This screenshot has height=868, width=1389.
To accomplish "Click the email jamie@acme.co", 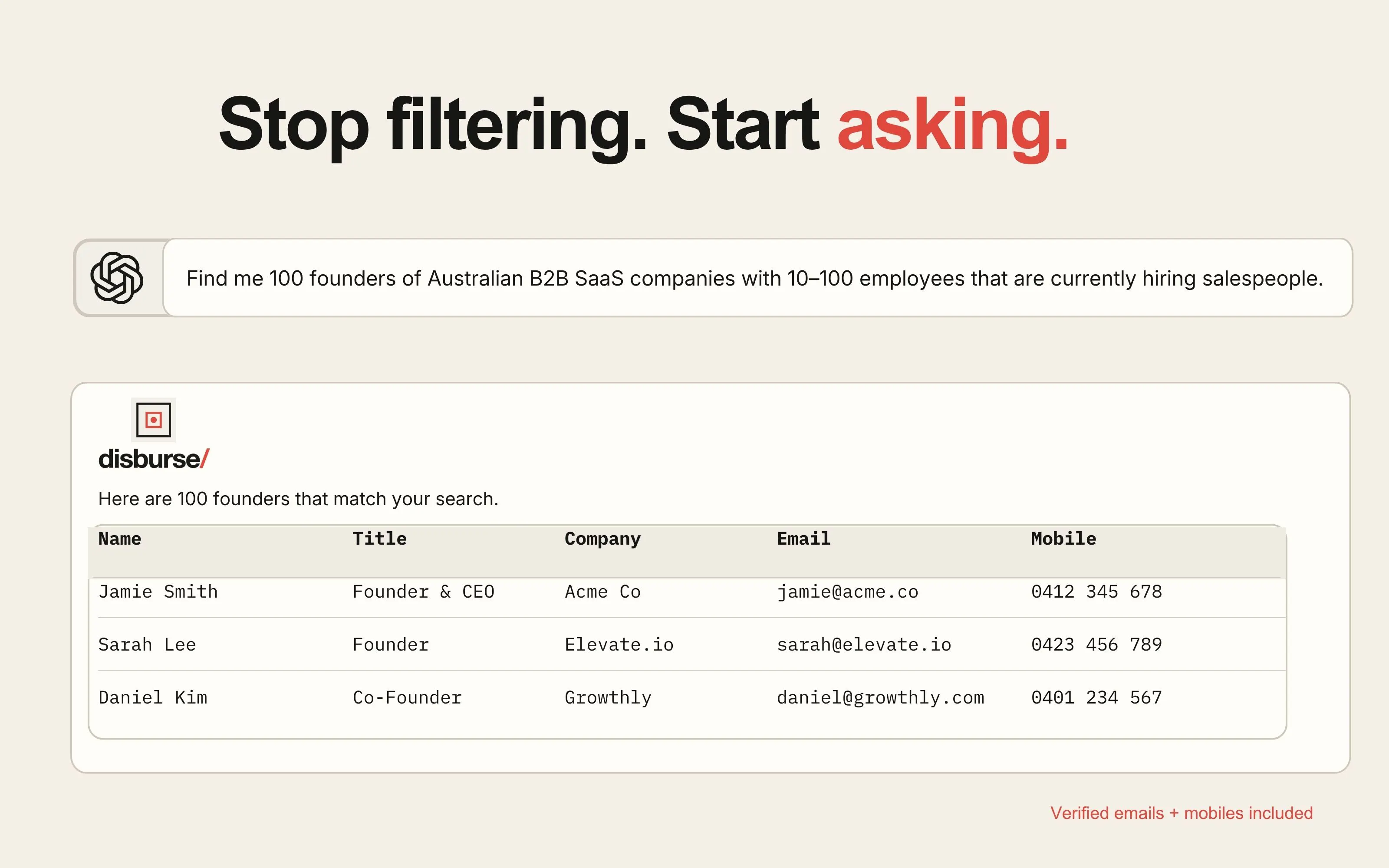I will pyautogui.click(x=848, y=592).
